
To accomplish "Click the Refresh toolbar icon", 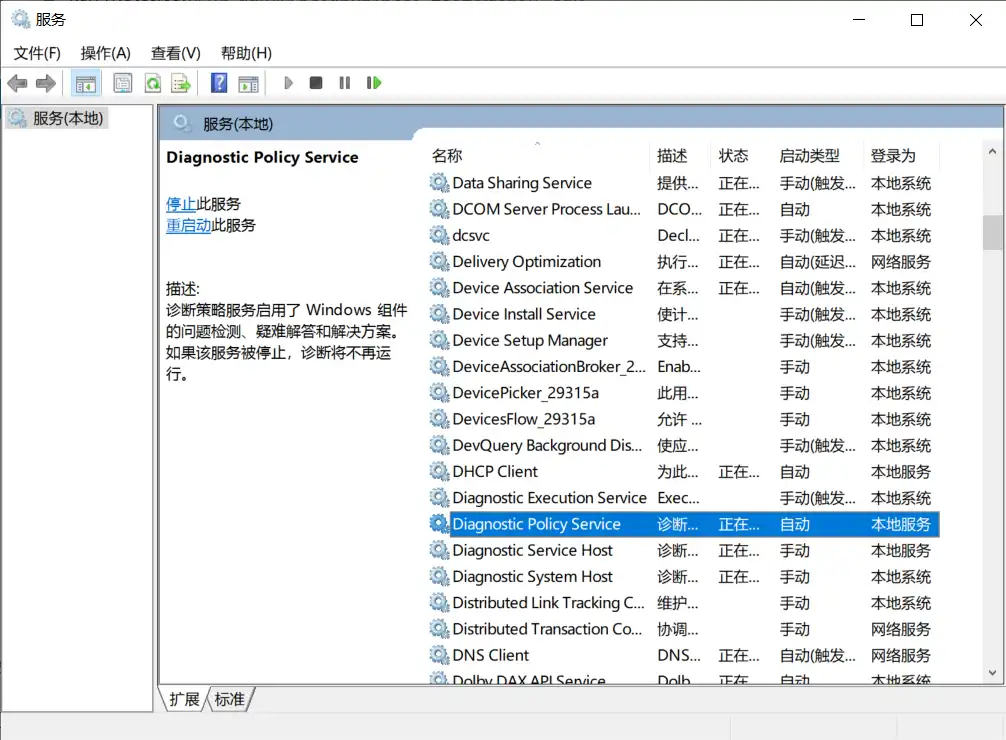I will (x=153, y=83).
